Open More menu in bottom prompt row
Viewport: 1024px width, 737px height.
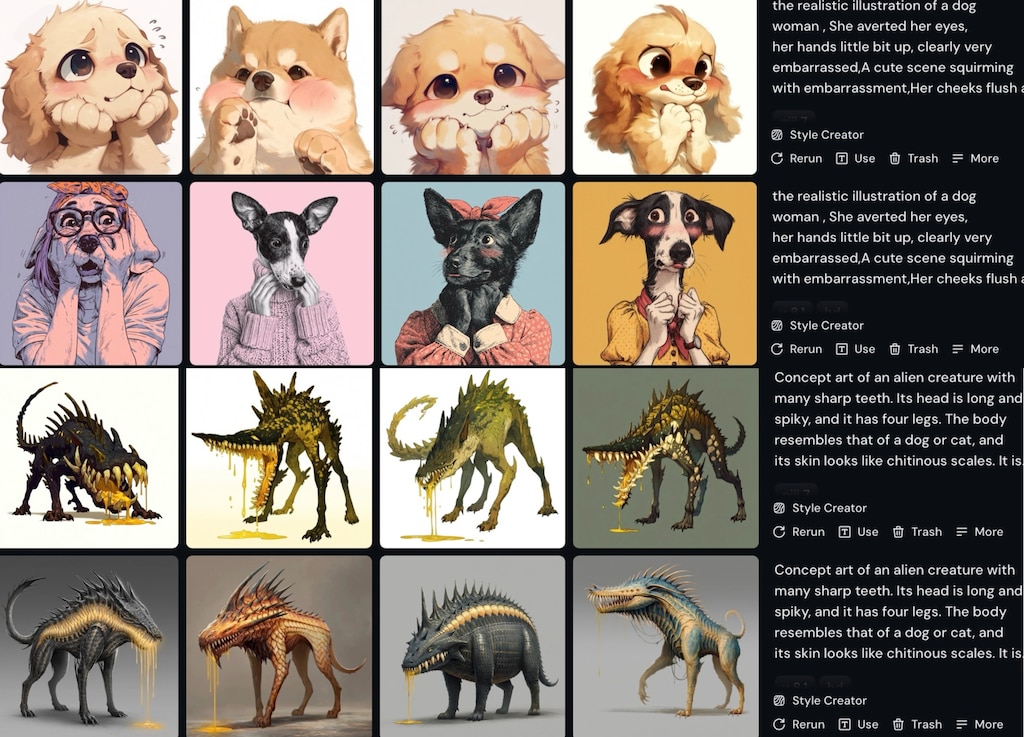click(x=979, y=725)
